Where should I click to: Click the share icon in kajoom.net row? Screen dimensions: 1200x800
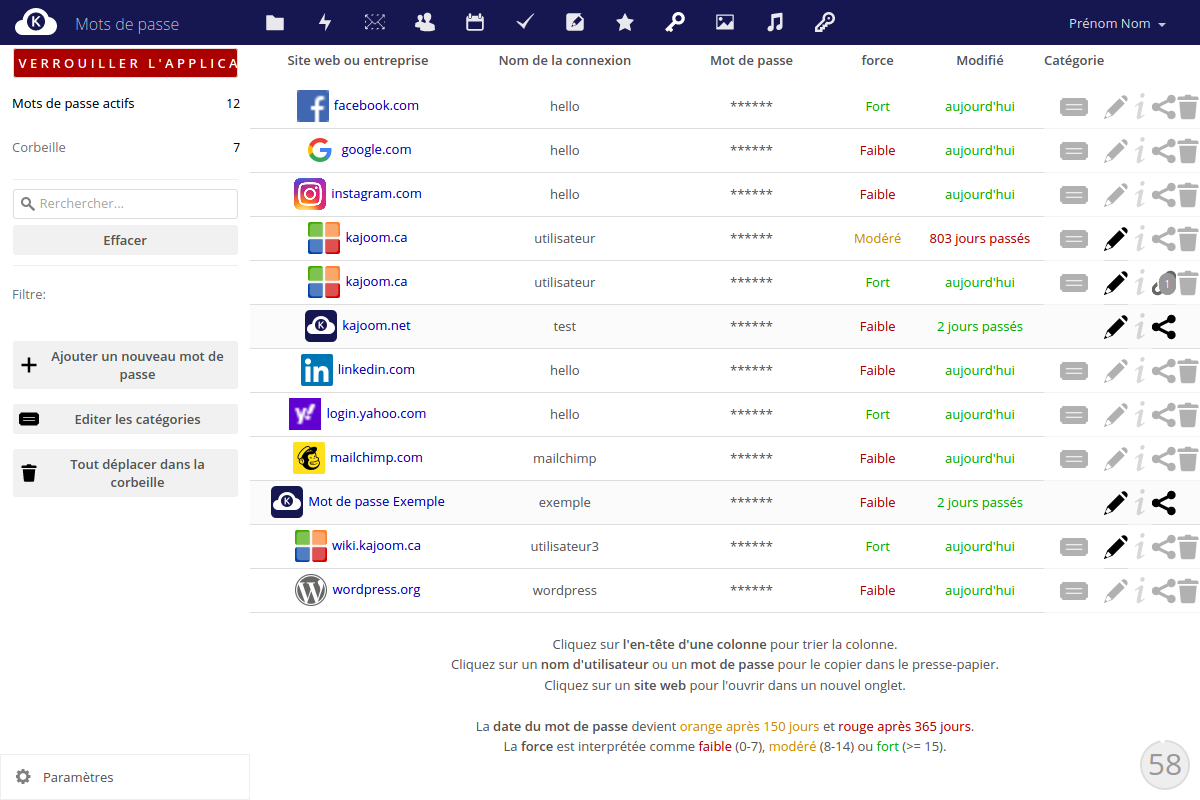[1163, 327]
